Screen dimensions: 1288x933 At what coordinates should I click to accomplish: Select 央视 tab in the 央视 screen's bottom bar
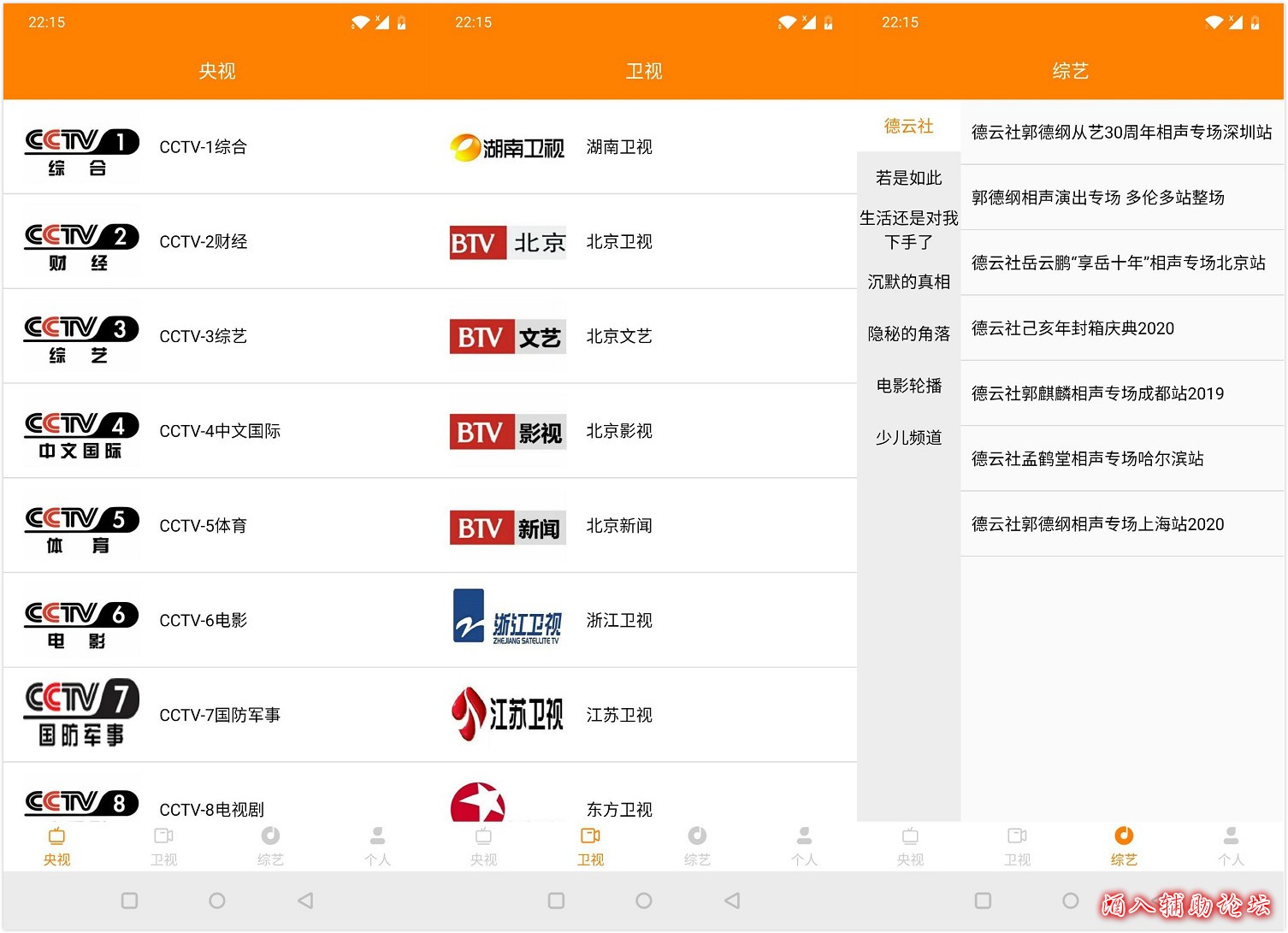coord(56,847)
